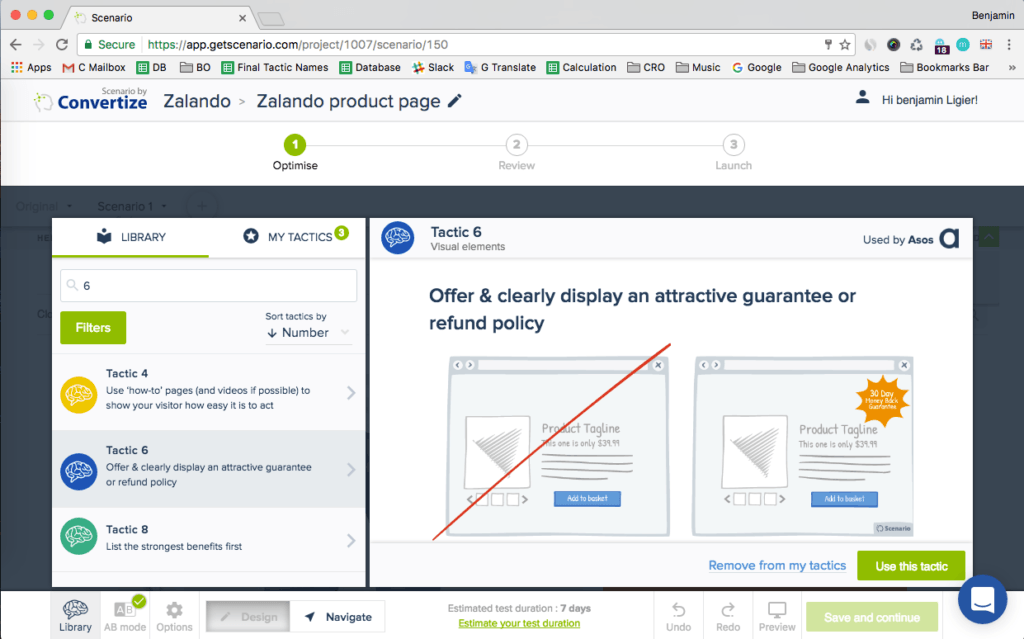Click the Filters button

[93, 327]
